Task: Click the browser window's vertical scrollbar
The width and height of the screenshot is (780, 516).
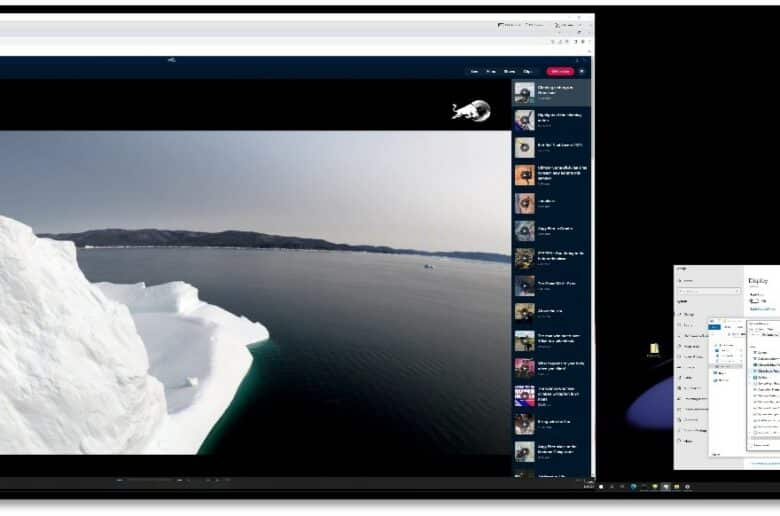Action: coord(592,266)
